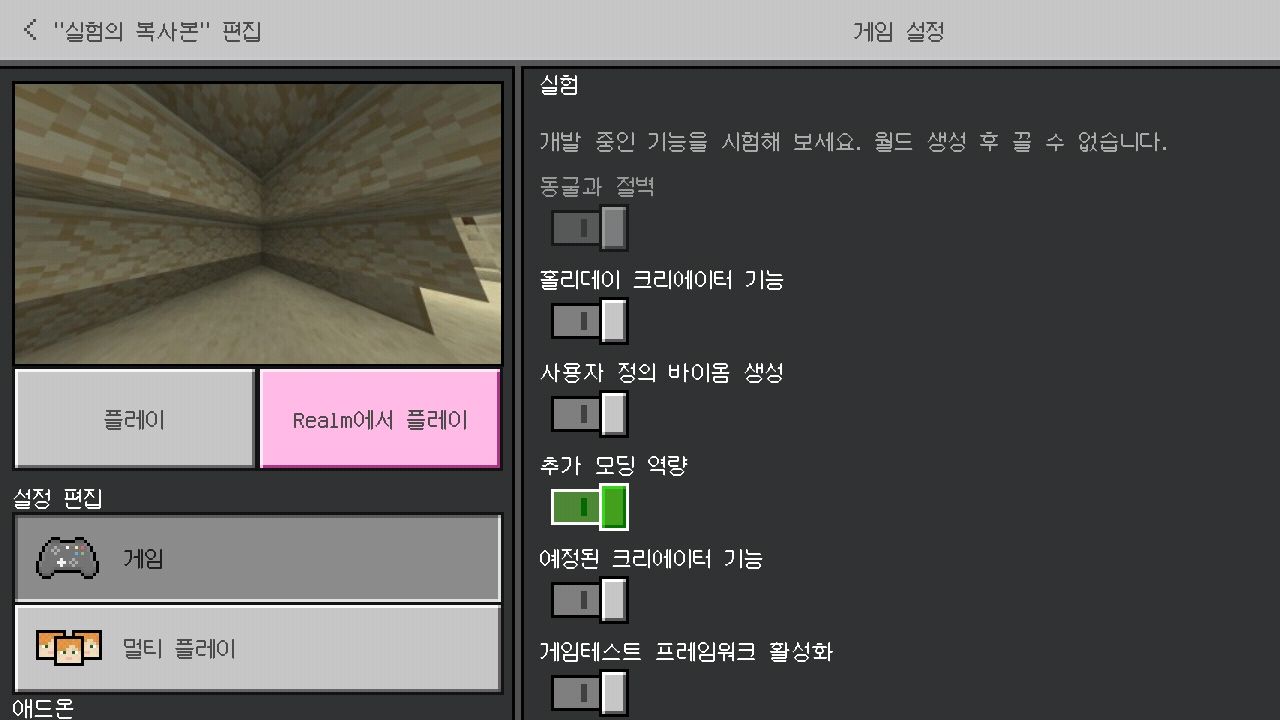This screenshot has width=1280, height=720.
Task: Toggle the 동굴과 절벽 switch
Action: click(x=589, y=227)
